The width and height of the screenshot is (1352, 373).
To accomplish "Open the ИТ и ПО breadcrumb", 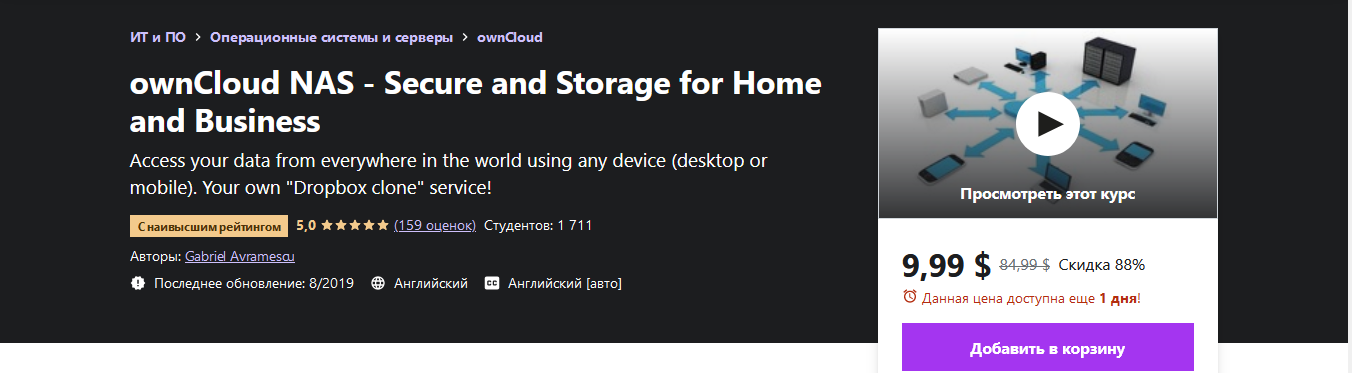I will 158,38.
